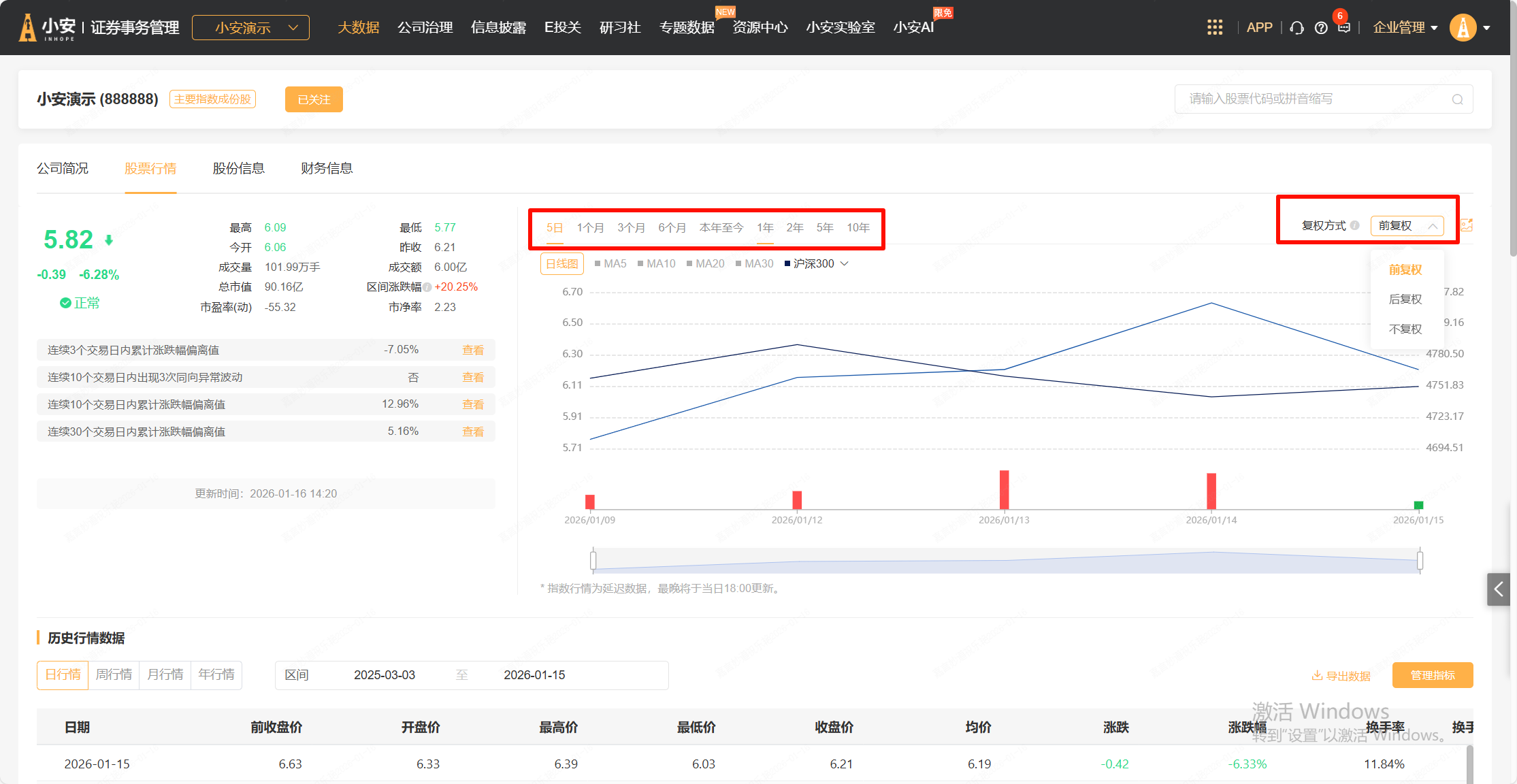
Task: Toggle the MA5 legend indicator
Action: pyautogui.click(x=610, y=263)
